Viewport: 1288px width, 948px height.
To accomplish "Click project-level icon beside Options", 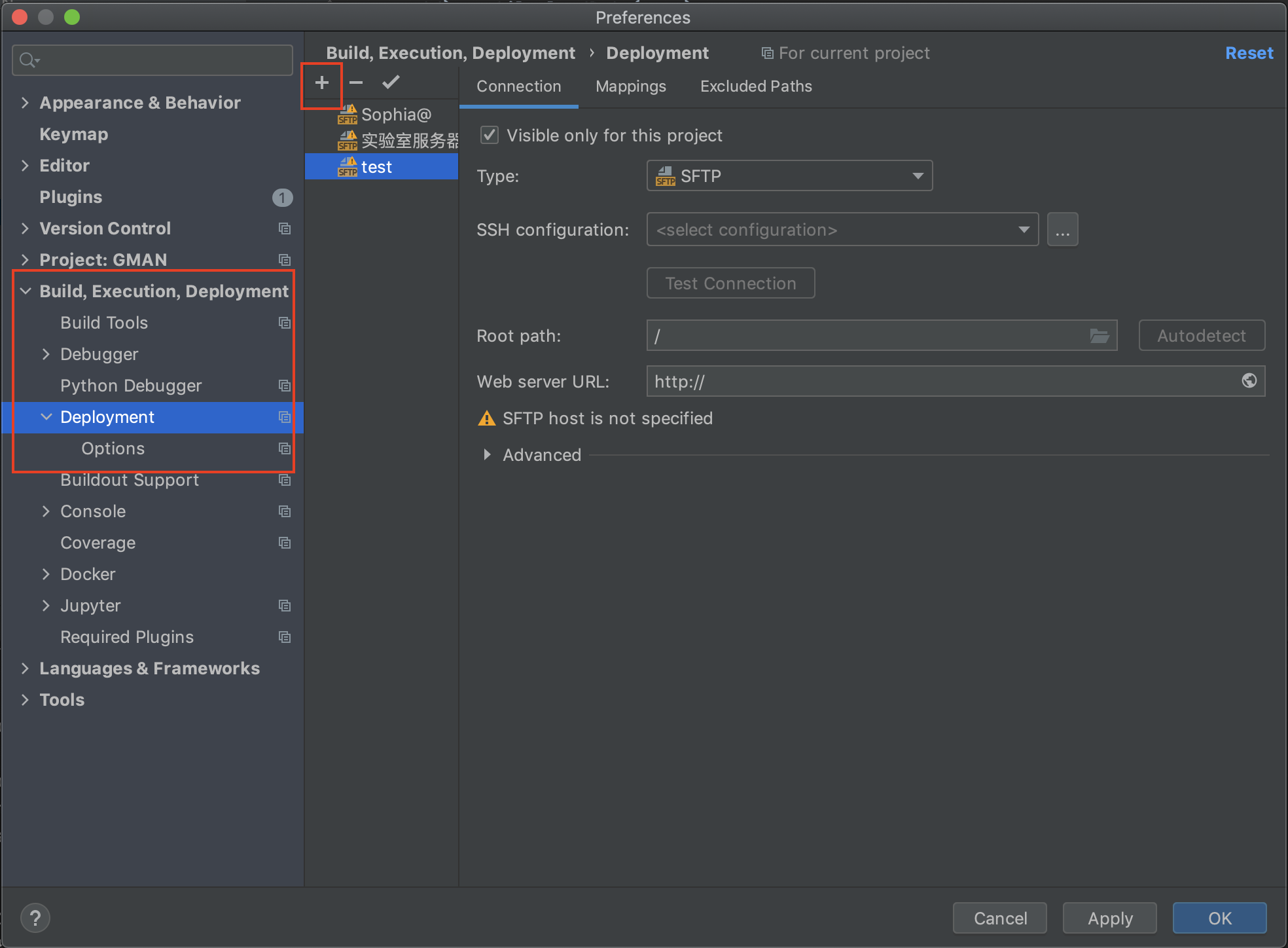I will (x=285, y=448).
